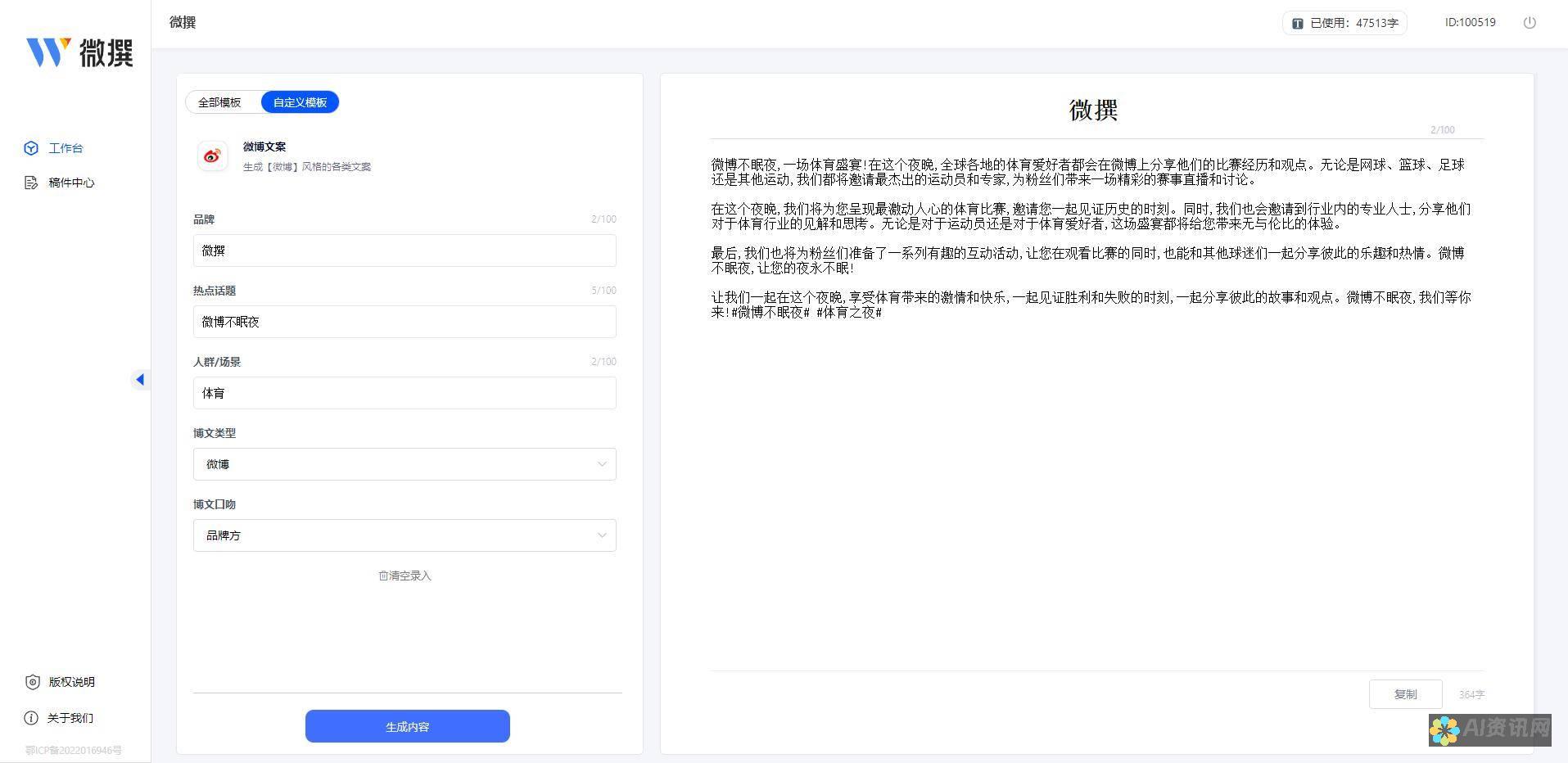Click chevron arrow of 博文类型 dropdown

click(602, 464)
